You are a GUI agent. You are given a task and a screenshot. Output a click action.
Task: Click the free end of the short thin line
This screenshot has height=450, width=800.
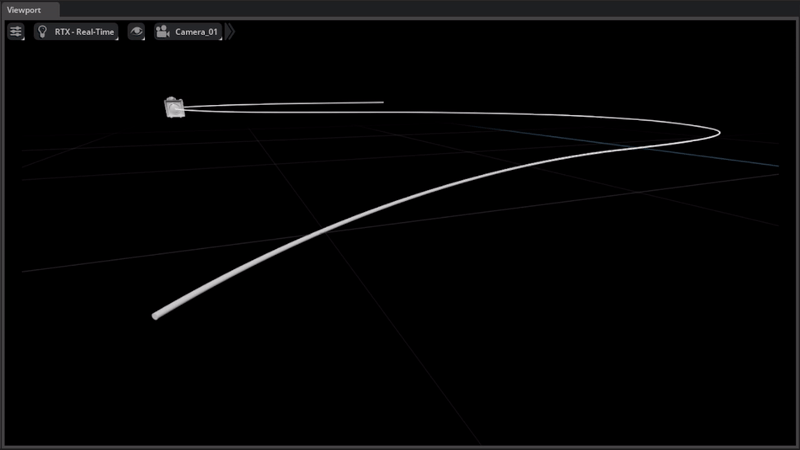[x=382, y=102]
